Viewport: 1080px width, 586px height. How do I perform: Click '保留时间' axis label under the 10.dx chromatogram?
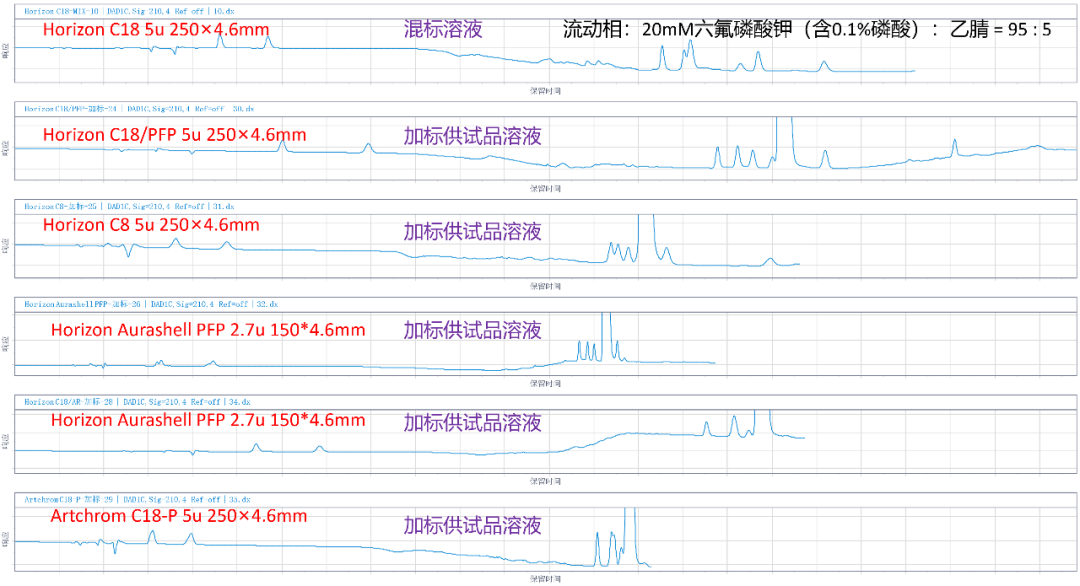[x=545, y=91]
